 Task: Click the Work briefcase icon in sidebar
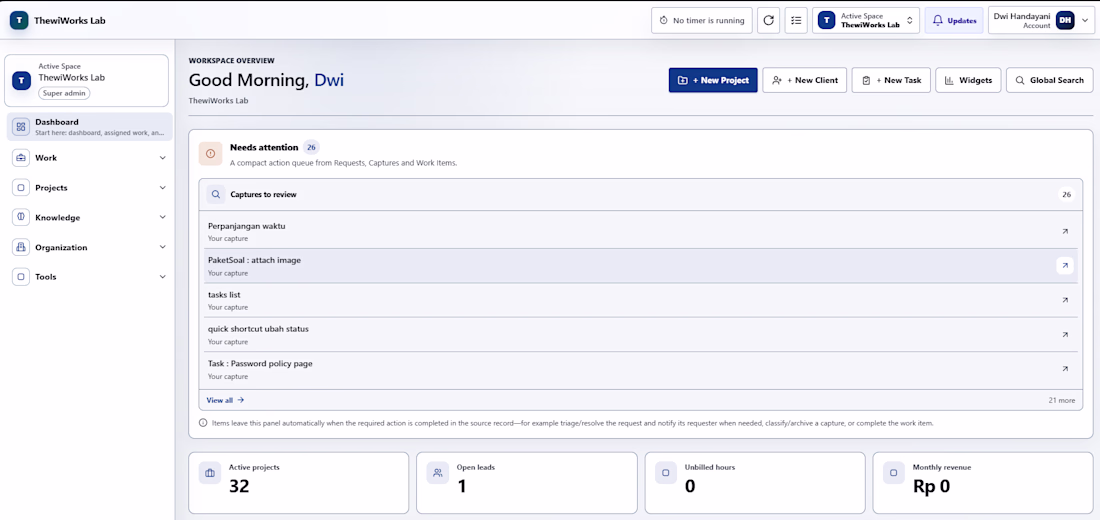(21, 158)
